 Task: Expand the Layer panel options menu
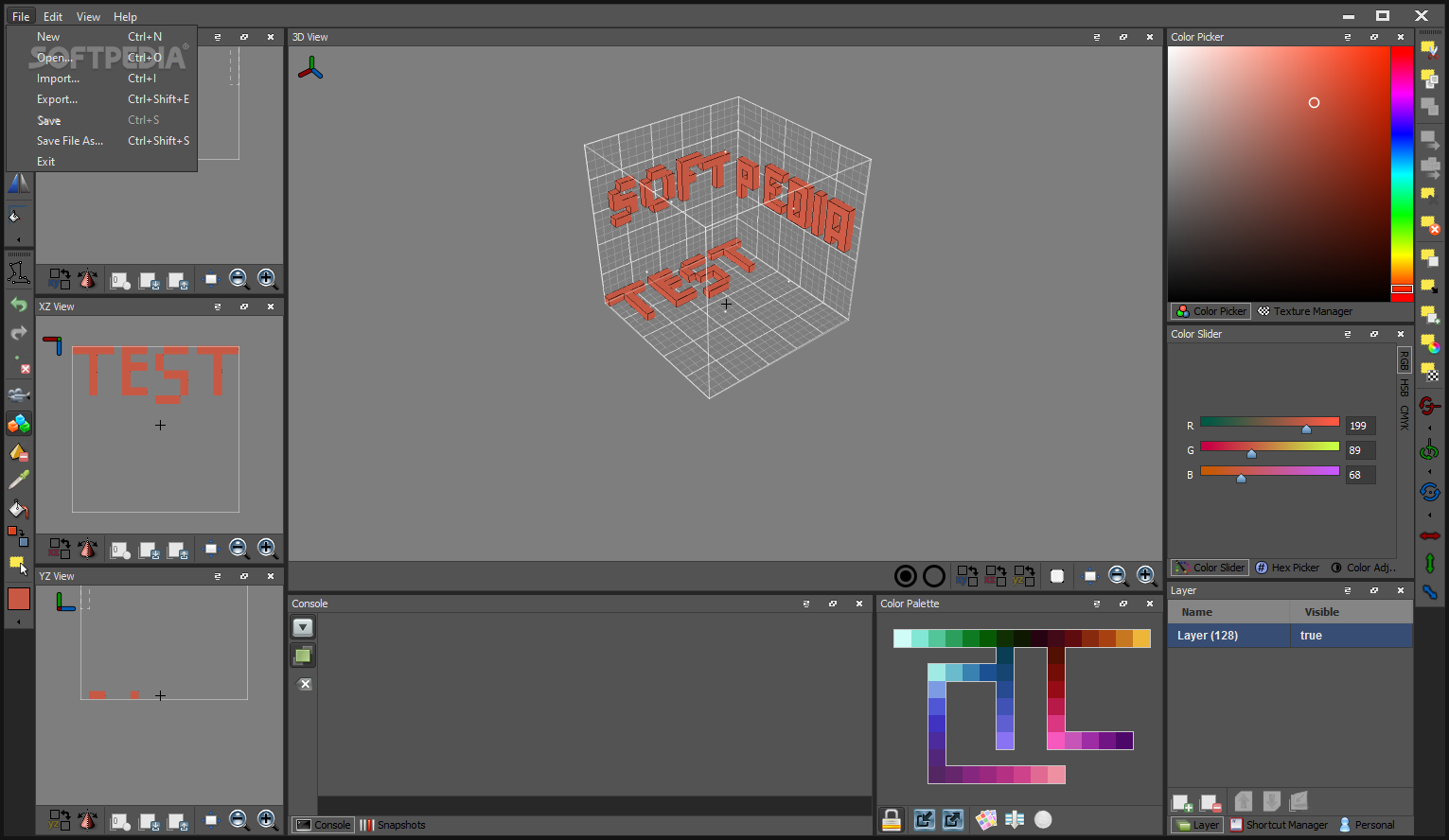point(1348,590)
